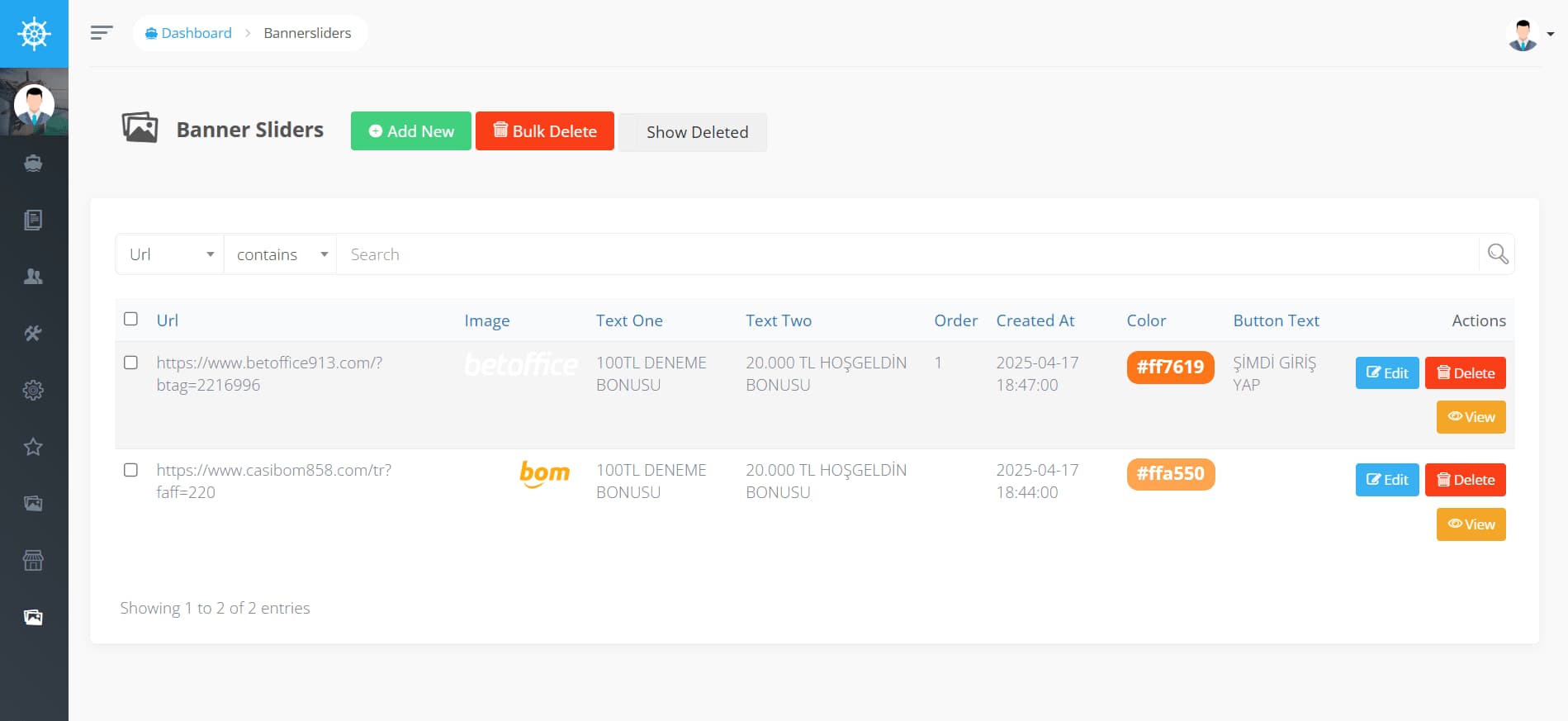Open the sidebar user avatar

tap(34, 105)
